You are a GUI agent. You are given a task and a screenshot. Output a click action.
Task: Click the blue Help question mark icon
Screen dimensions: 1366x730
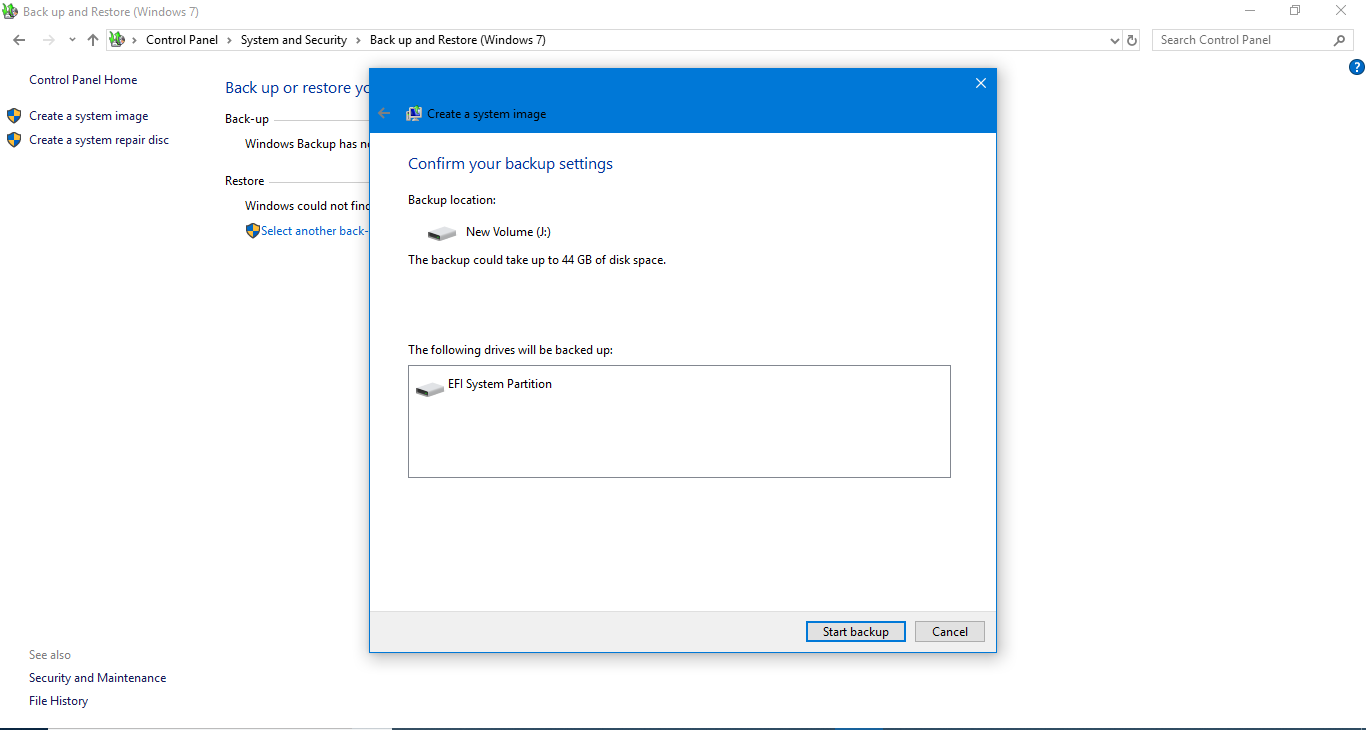click(1356, 68)
